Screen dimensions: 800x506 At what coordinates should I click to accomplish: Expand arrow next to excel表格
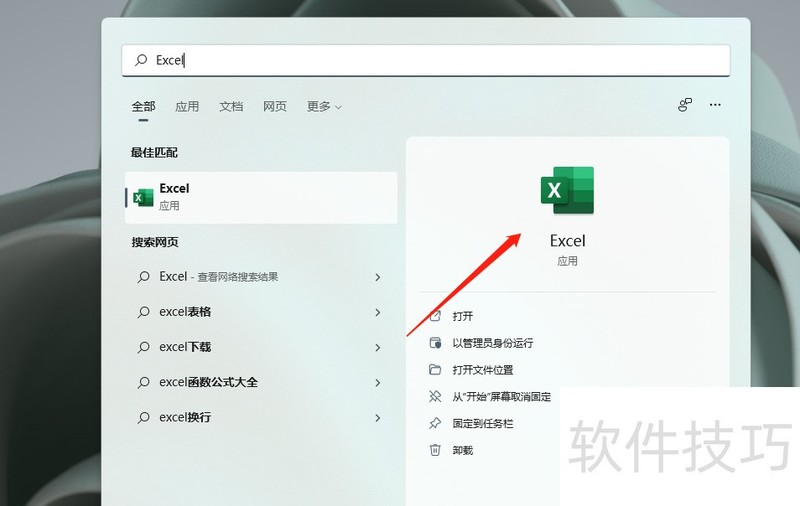(x=378, y=312)
